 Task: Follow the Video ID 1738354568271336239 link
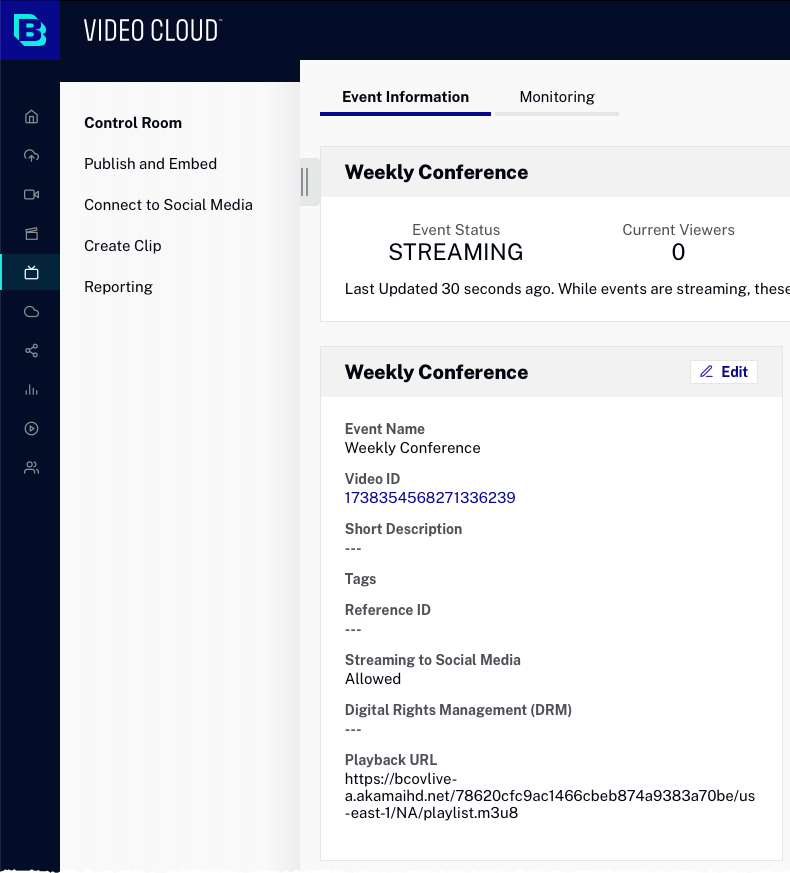(x=430, y=498)
